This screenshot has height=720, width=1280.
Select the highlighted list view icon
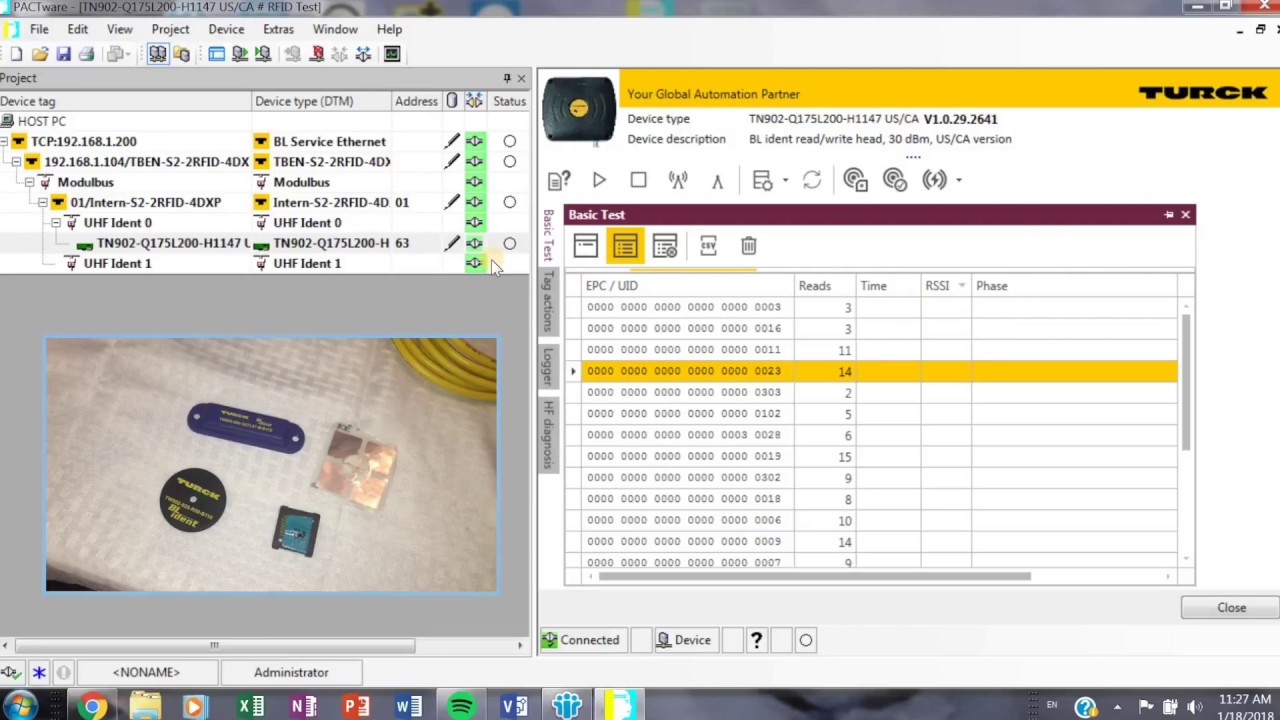(x=625, y=246)
